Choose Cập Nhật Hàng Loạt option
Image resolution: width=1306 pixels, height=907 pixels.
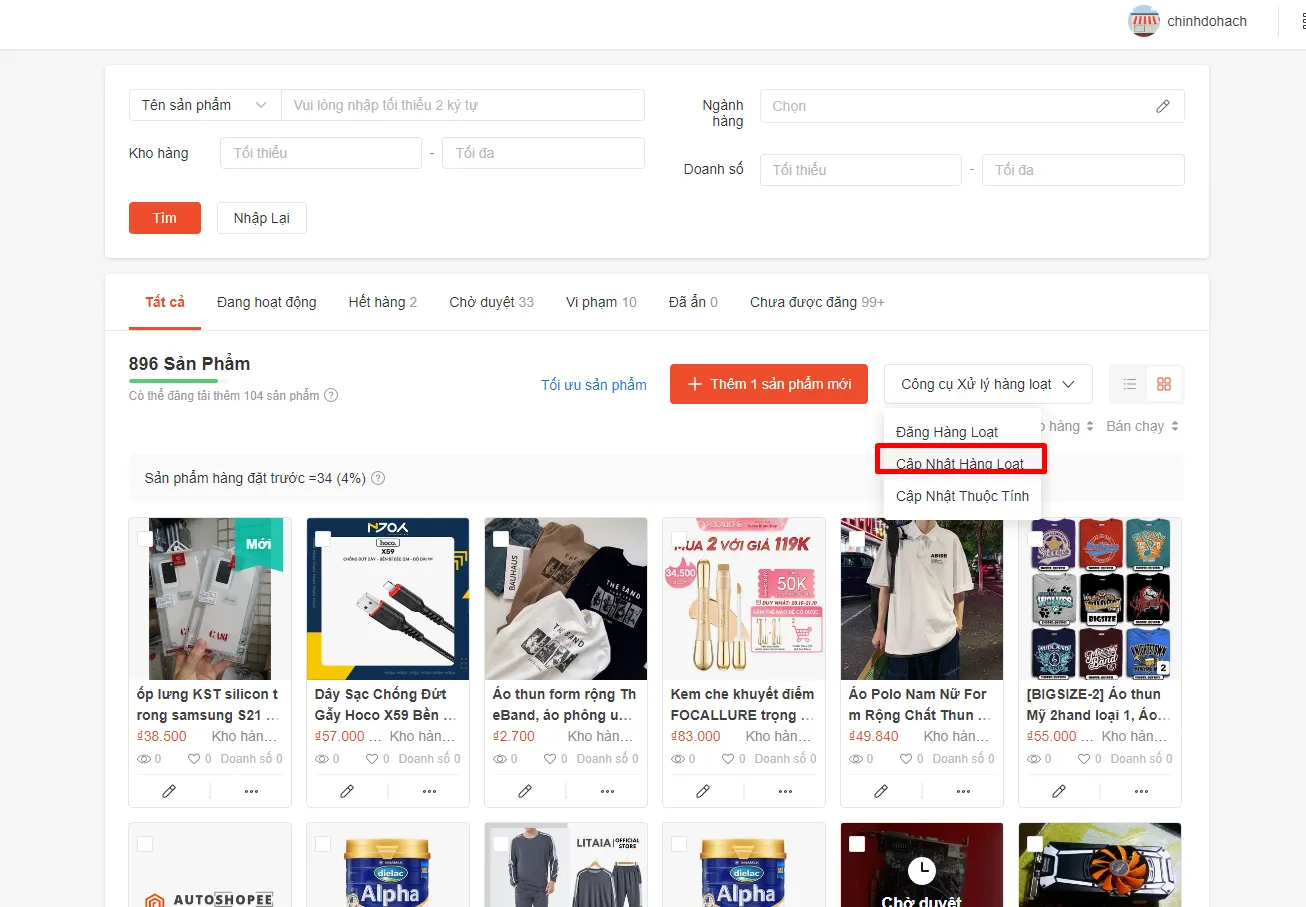[x=960, y=464]
